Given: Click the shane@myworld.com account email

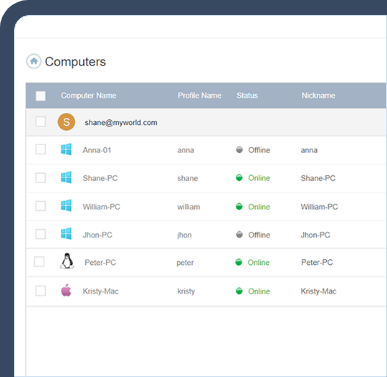Looking at the screenshot, I should click(x=121, y=123).
